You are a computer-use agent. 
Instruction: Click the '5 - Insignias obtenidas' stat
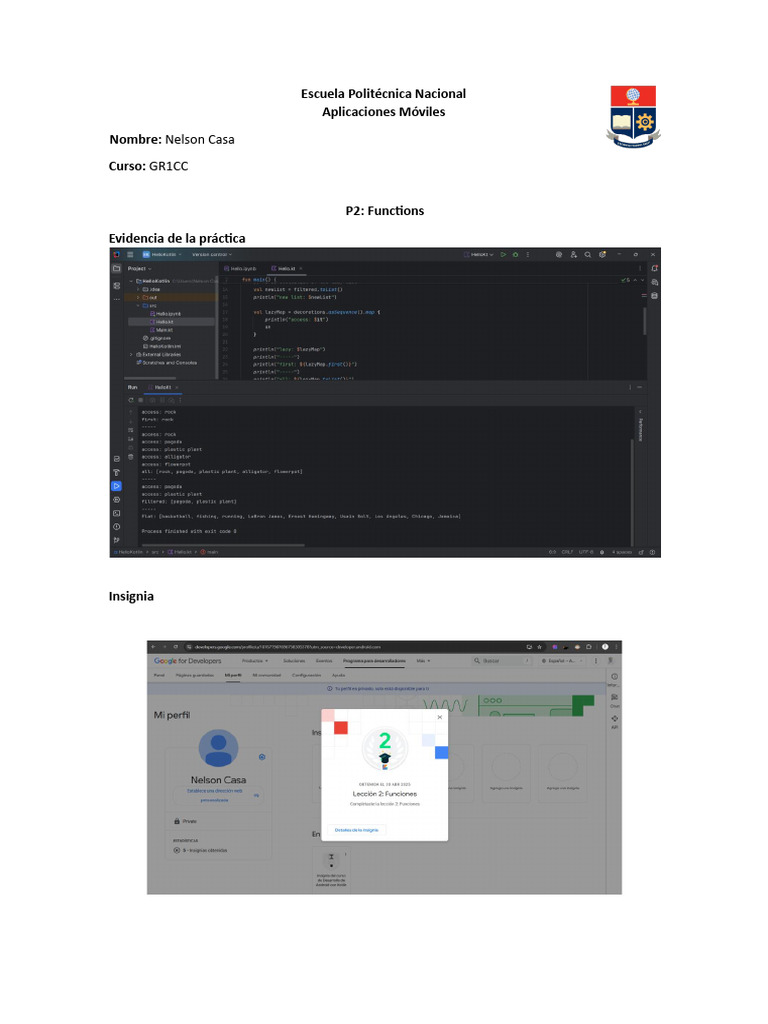(200, 850)
